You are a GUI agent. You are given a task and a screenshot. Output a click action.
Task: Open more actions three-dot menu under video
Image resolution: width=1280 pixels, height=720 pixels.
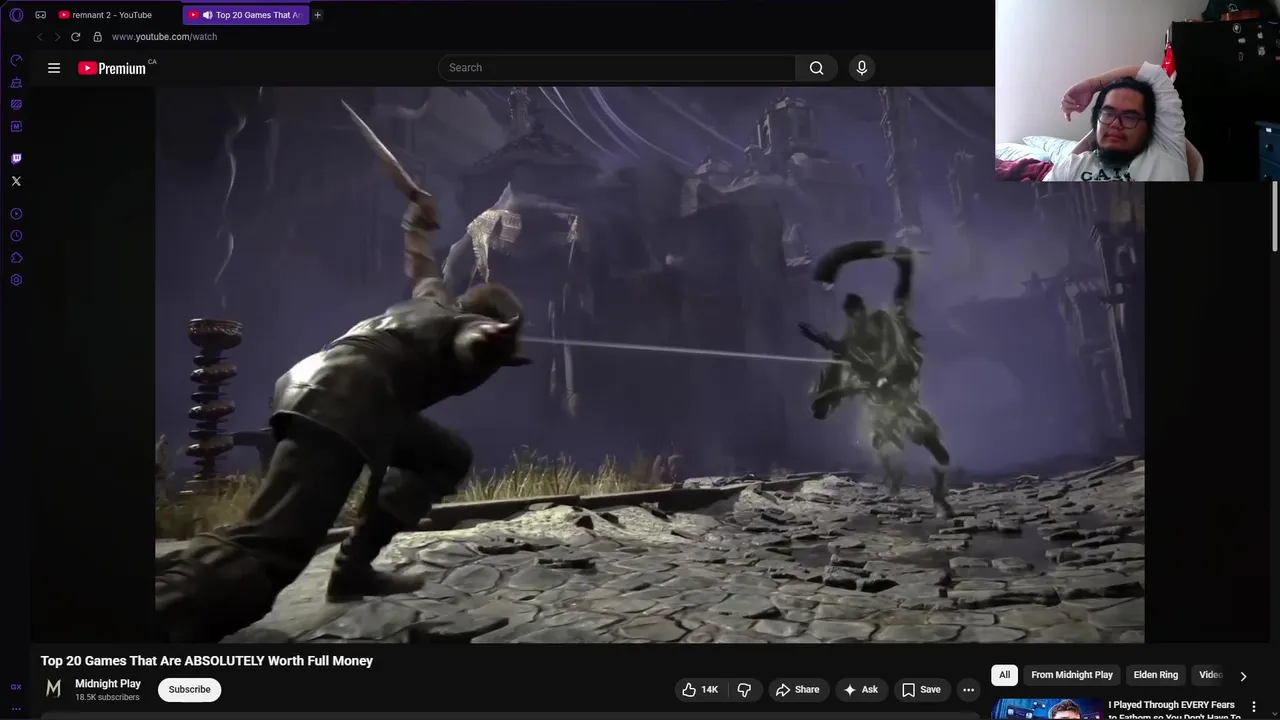point(968,689)
